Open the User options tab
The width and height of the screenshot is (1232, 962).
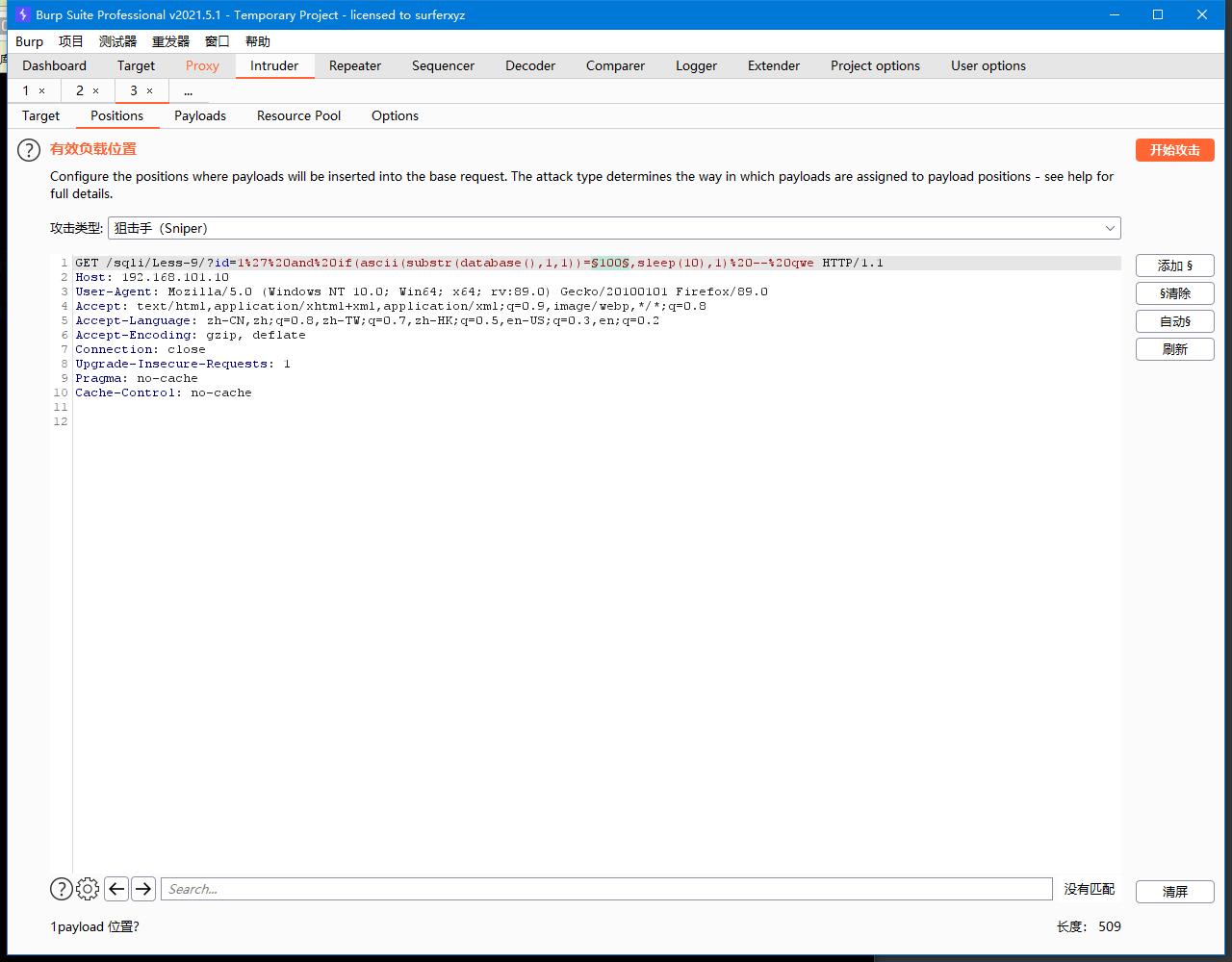pyautogui.click(x=988, y=65)
